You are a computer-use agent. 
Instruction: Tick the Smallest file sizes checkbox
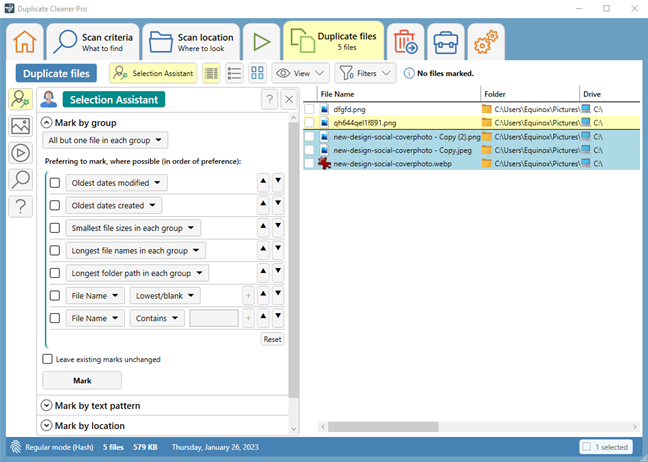tap(55, 228)
